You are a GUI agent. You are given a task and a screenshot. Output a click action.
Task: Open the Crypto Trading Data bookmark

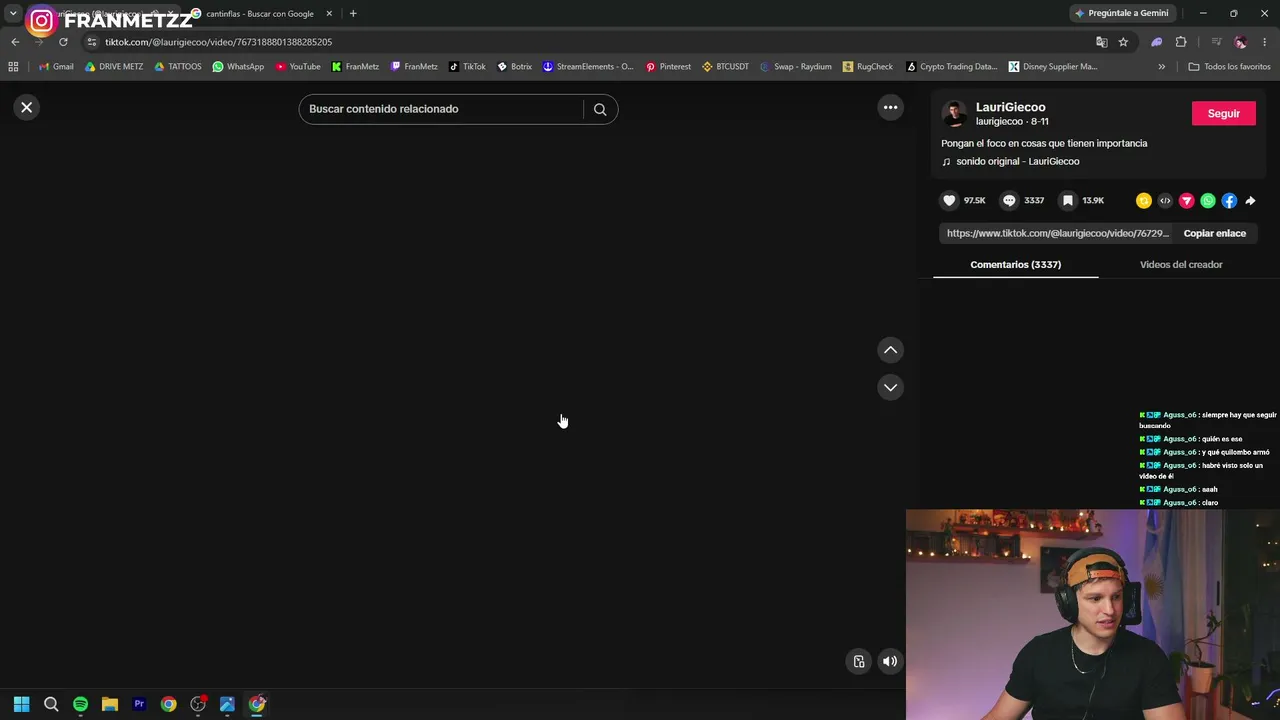click(x=951, y=67)
